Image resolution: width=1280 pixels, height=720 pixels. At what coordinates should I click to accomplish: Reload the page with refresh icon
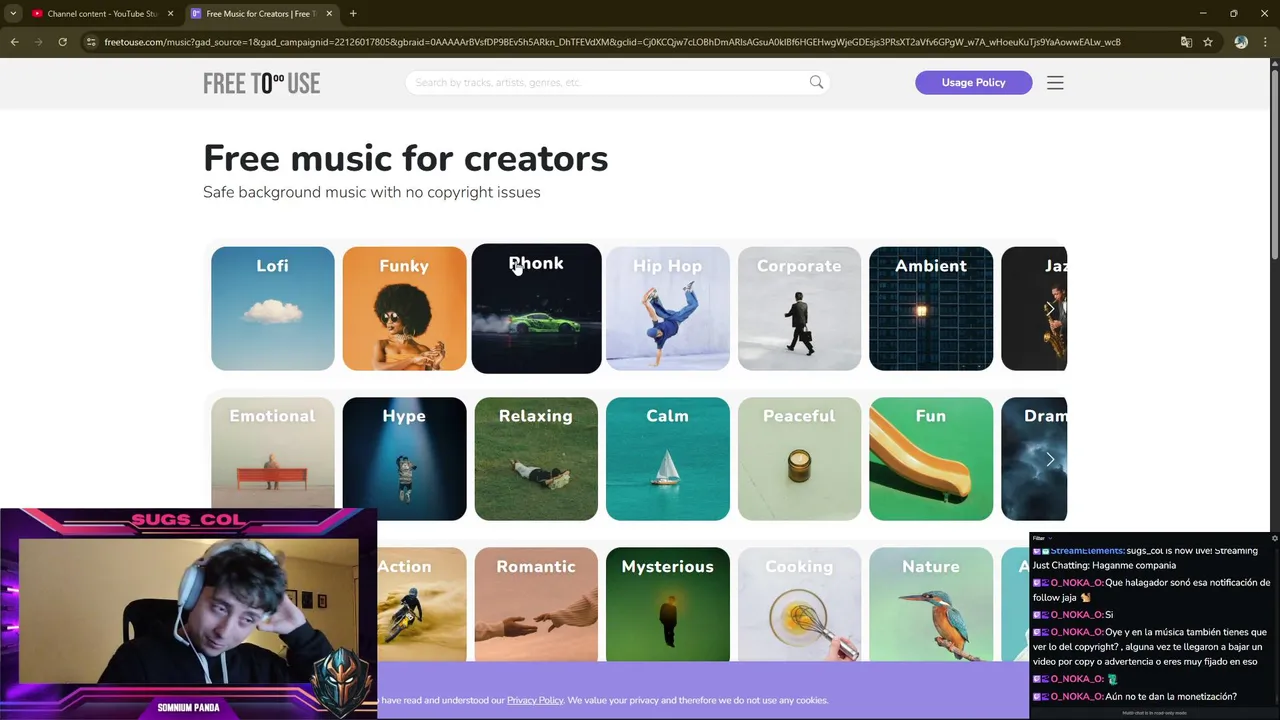62,42
